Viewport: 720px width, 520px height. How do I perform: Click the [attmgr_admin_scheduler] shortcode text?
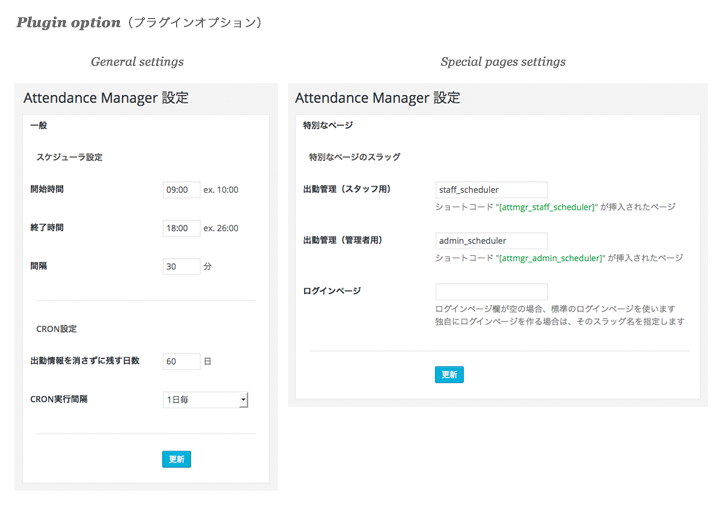tap(552, 258)
